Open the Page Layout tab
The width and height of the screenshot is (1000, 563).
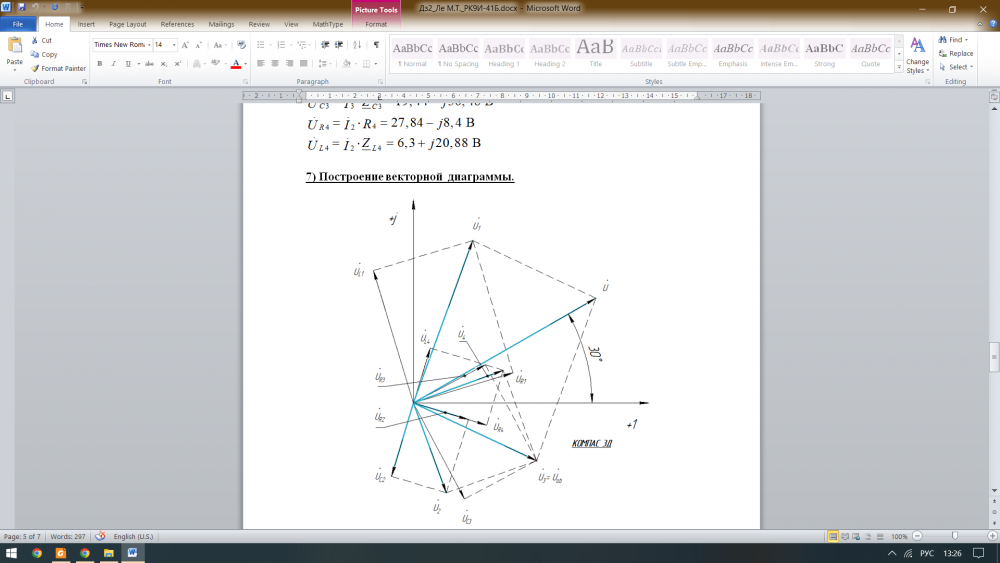click(127, 23)
